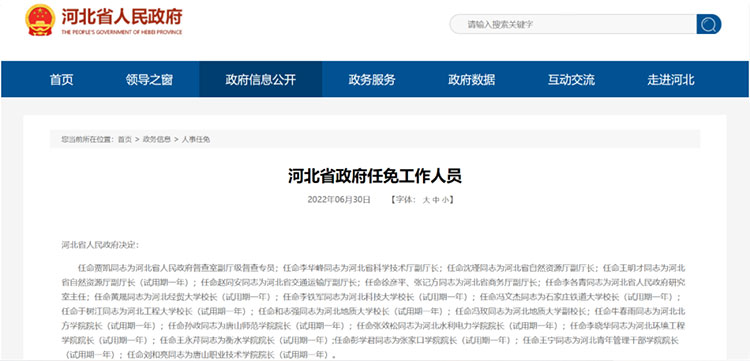Open the 首页 navigation tab
Viewport: 750px width, 361px height.
(x=62, y=79)
